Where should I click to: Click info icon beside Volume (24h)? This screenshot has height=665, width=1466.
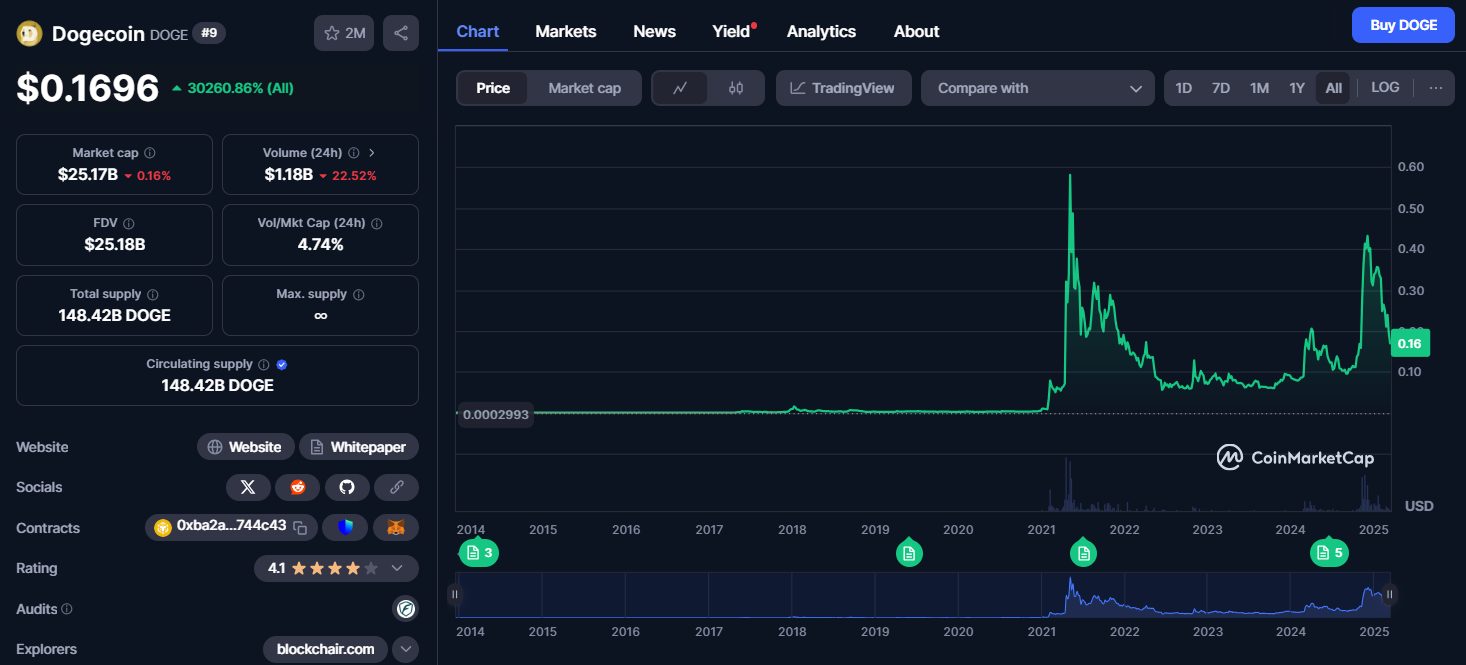[353, 153]
